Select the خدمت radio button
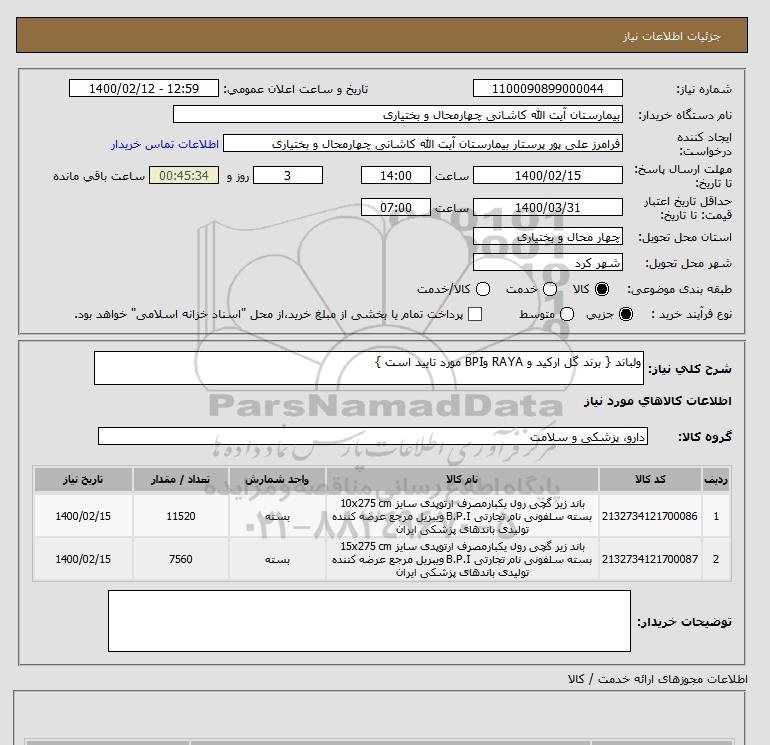Screen dimensions: 770x745 (550, 289)
